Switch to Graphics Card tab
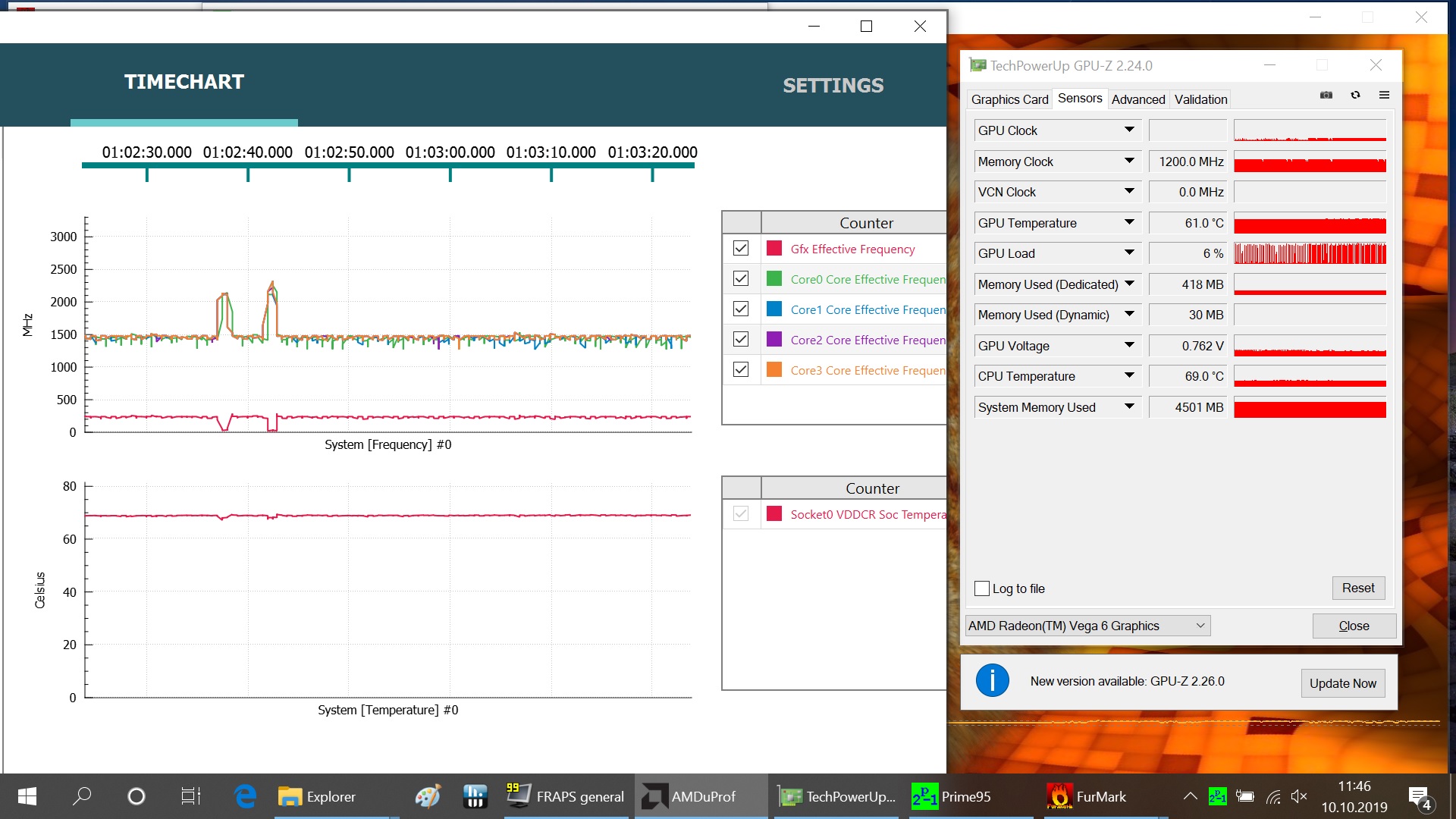The height and width of the screenshot is (819, 1456). [x=1009, y=99]
